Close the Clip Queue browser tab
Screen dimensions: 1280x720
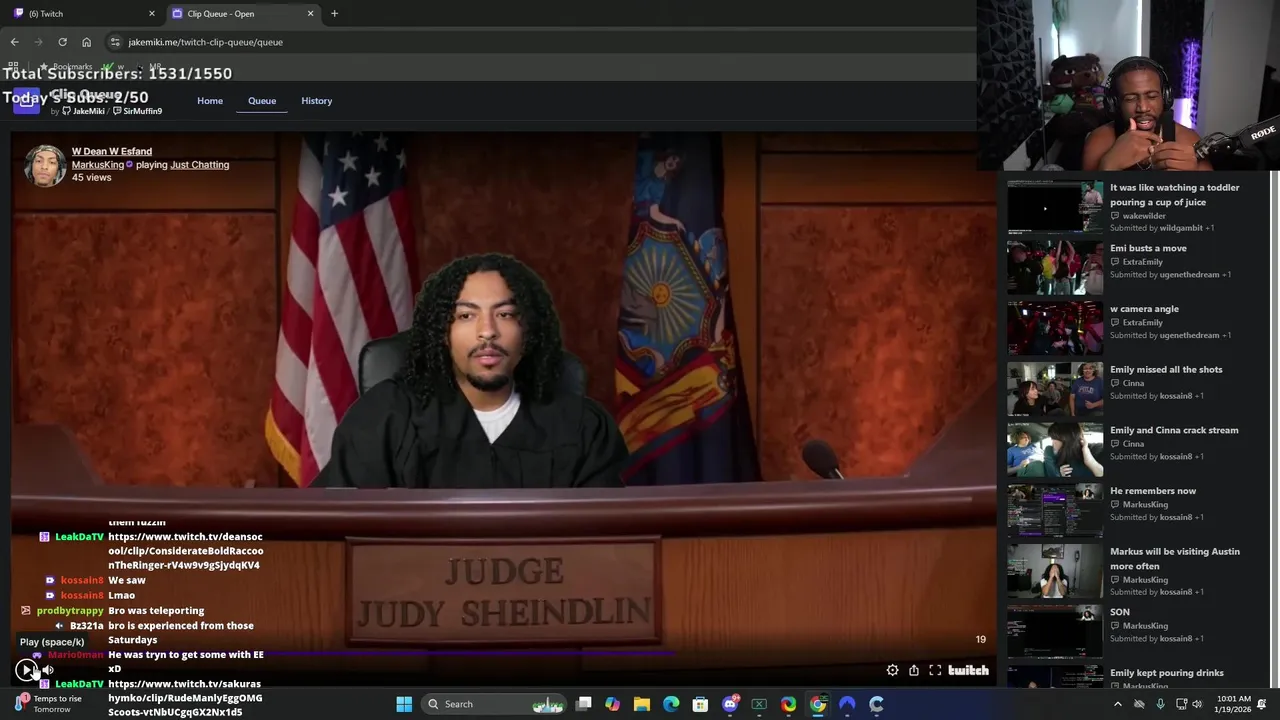coord(310,14)
